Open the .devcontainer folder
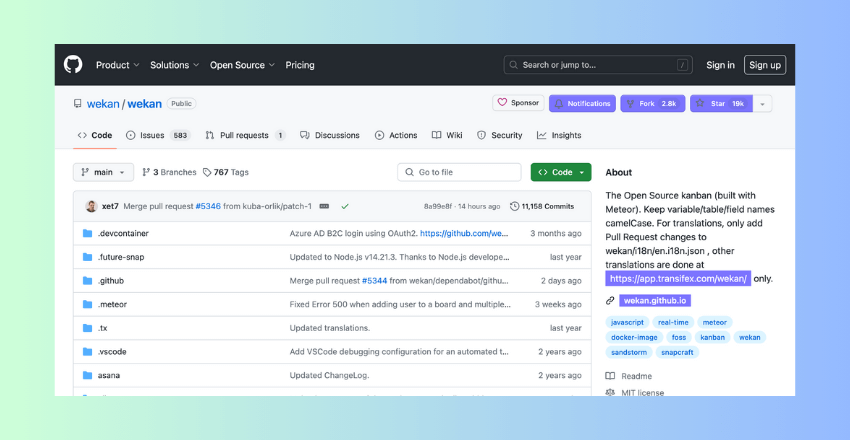Viewport: 850px width, 440px height. 123,234
